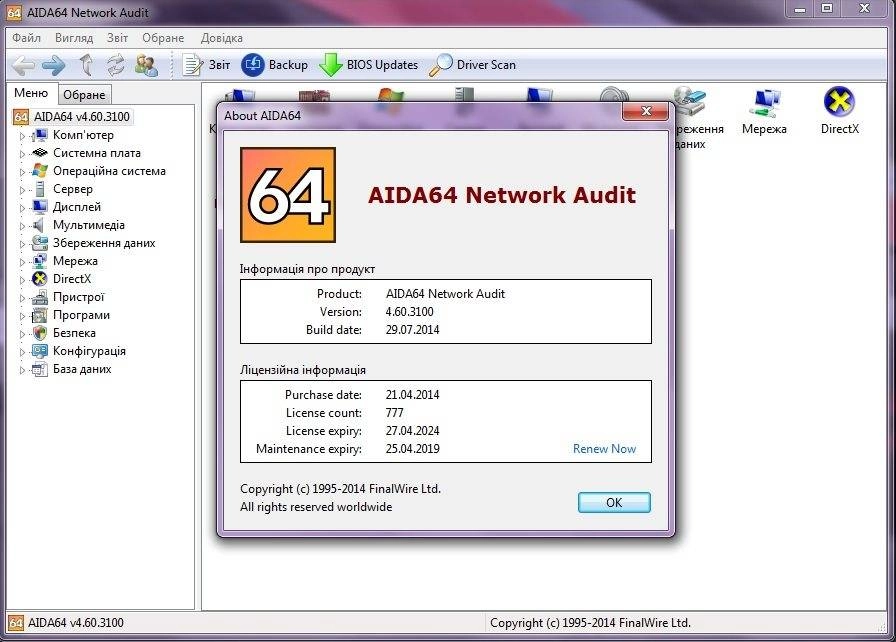The height and width of the screenshot is (642, 896).
Task: Expand the Мультимедіа tree node
Action: (22, 226)
